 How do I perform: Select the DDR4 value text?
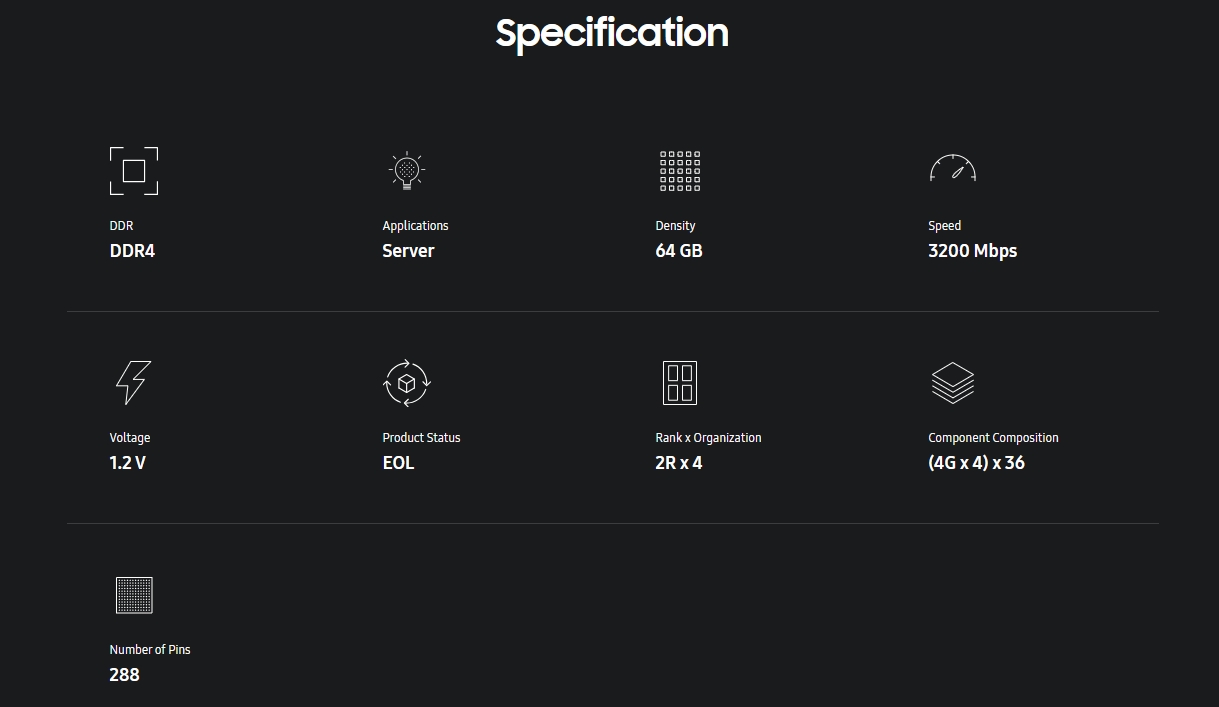point(132,251)
